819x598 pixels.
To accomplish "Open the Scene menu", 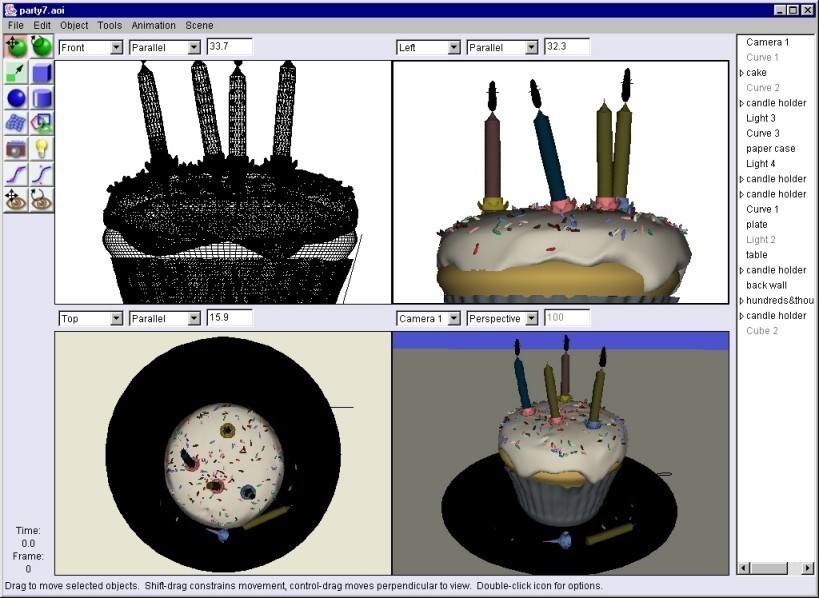I will [199, 25].
